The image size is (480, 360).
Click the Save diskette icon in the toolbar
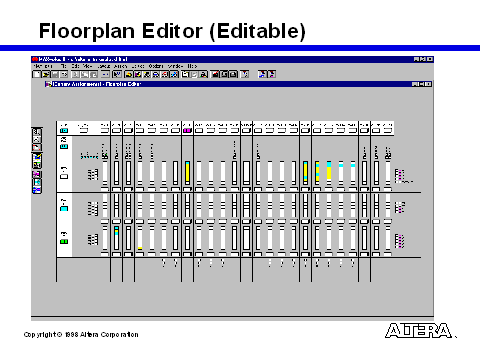(55, 74)
